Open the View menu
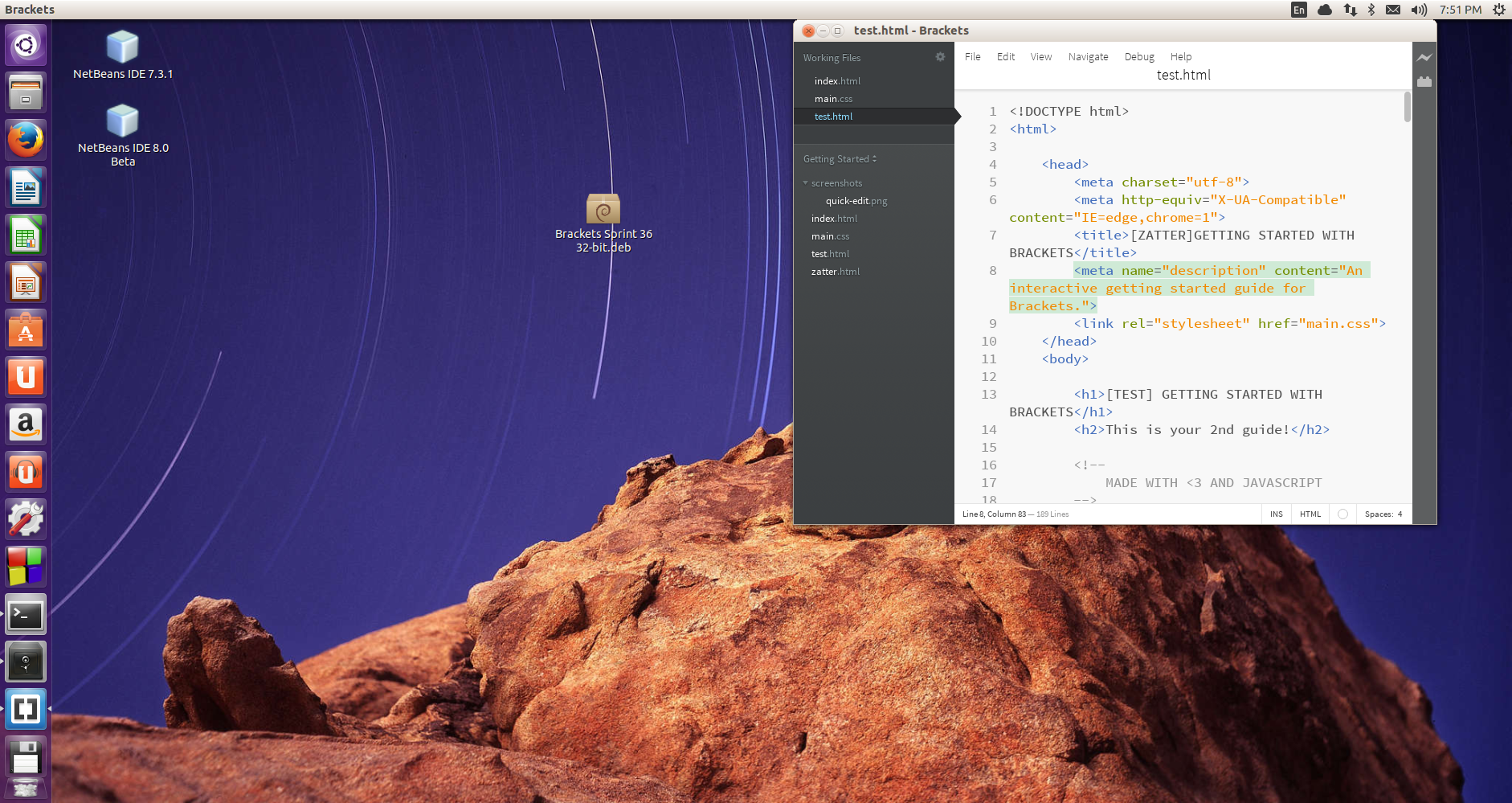Screen dimensions: 1512x803 pos(1041,57)
